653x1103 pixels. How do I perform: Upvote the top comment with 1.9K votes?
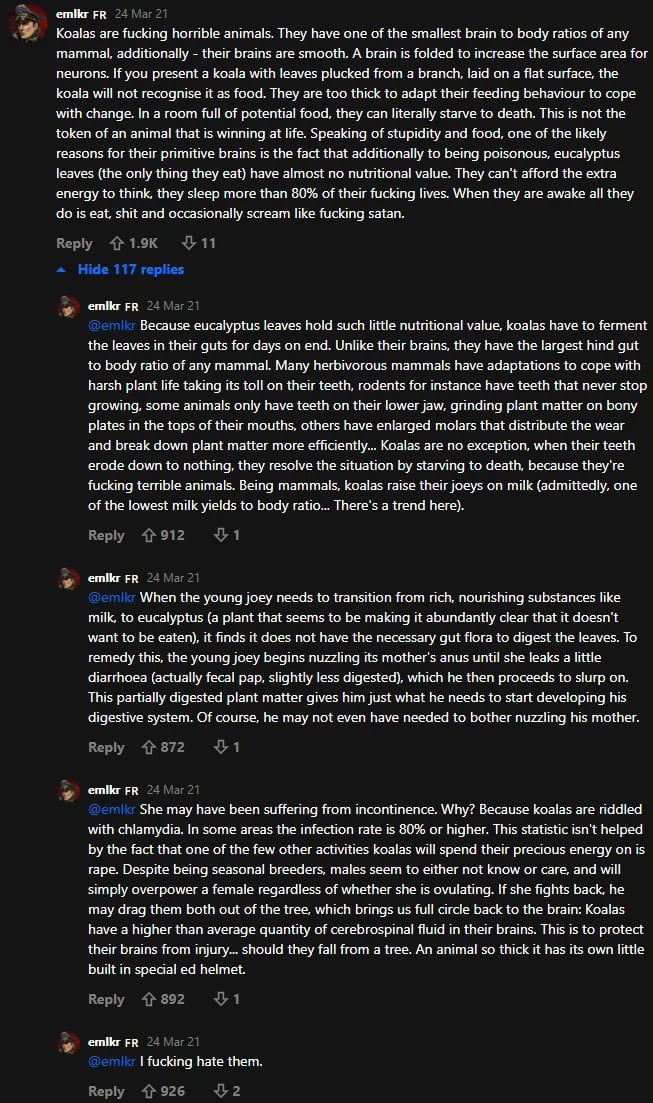117,243
